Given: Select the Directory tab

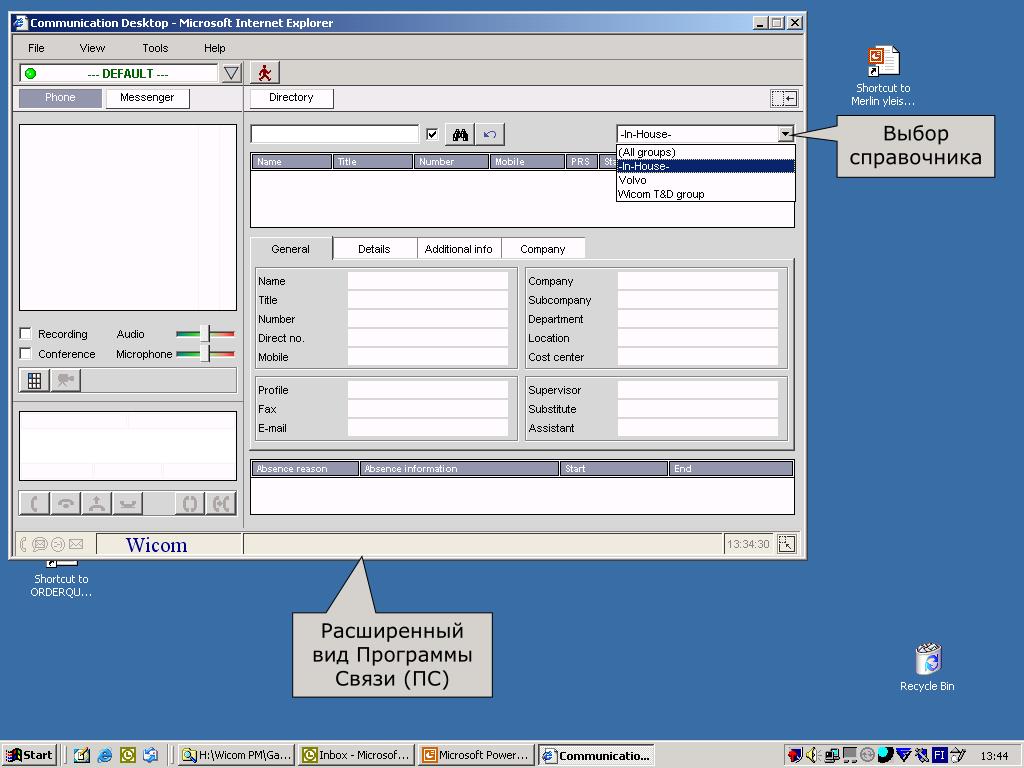Looking at the screenshot, I should click(x=291, y=97).
